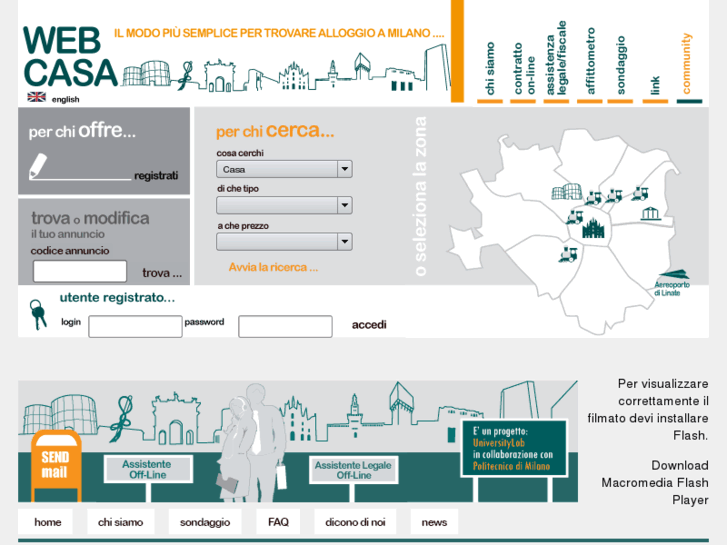Click the keys icon next to utente registrato

coord(38,314)
